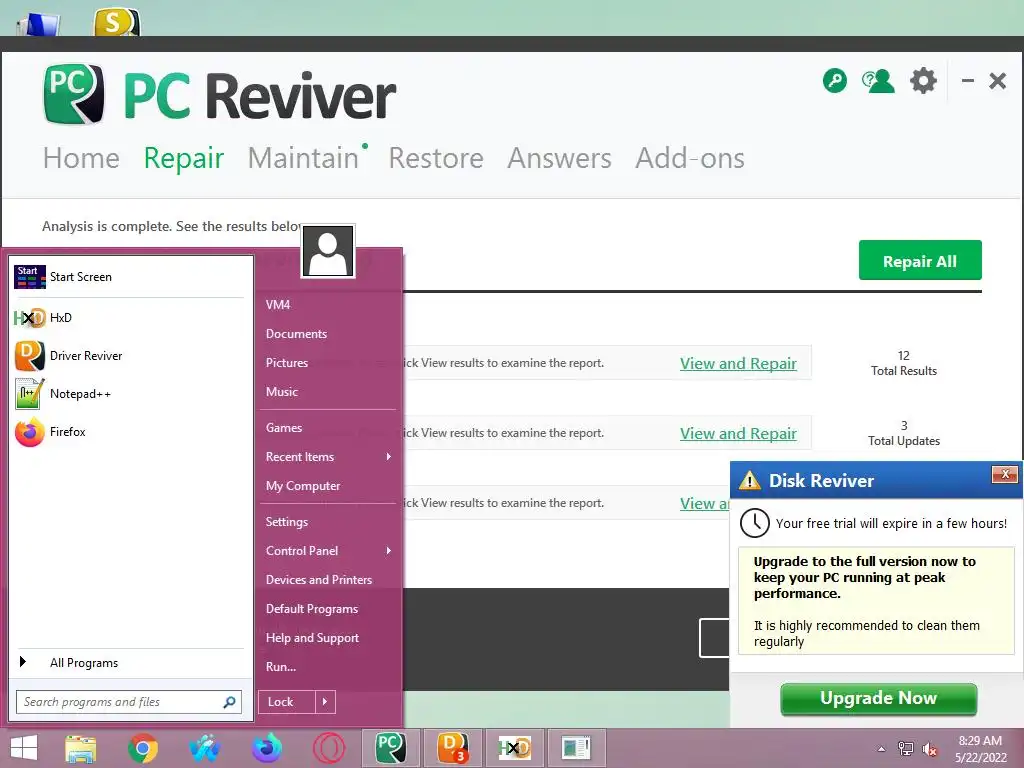
Task: Open the Run... dialog
Action: (281, 667)
